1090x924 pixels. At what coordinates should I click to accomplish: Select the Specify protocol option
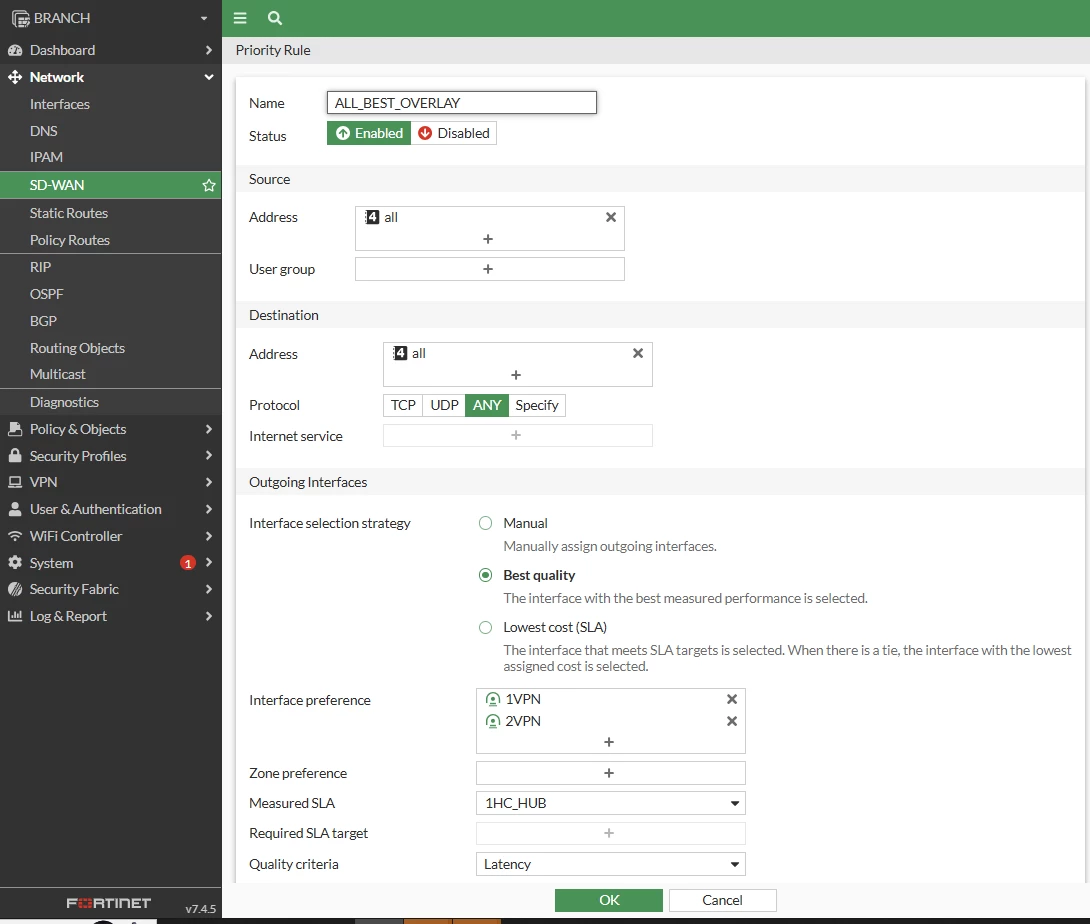537,405
